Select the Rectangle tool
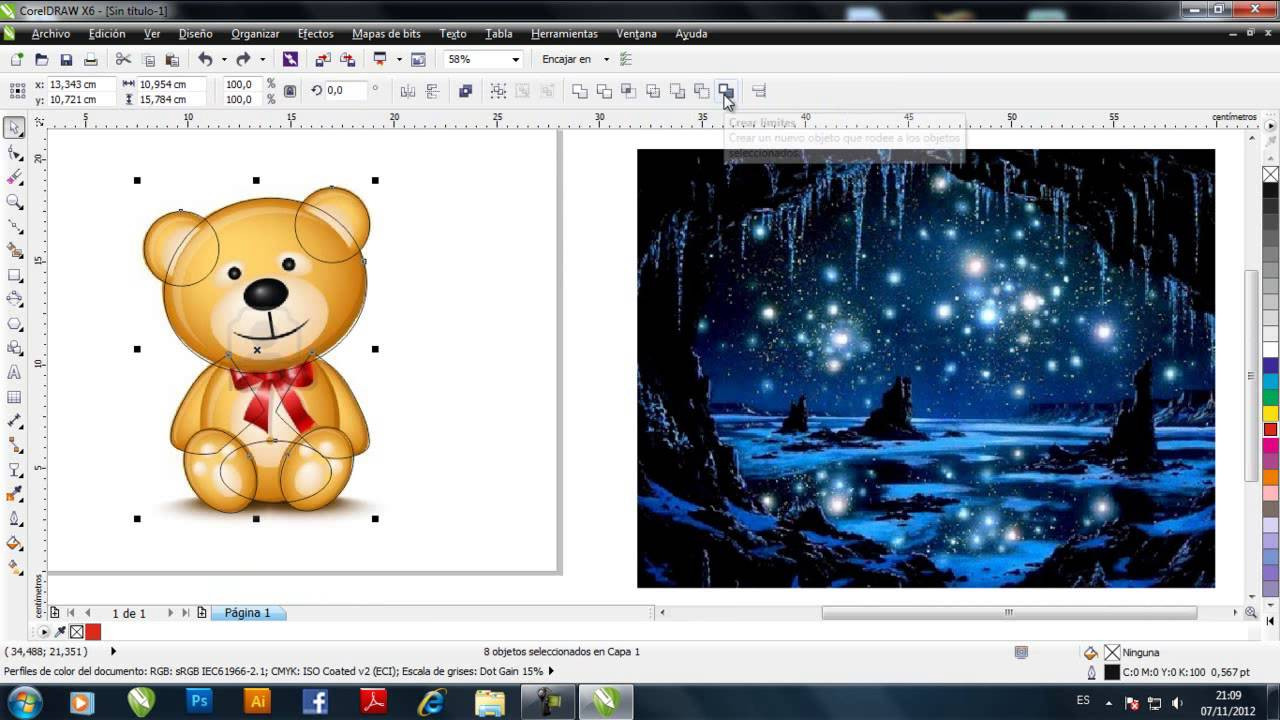This screenshot has height=720, width=1280. point(14,275)
